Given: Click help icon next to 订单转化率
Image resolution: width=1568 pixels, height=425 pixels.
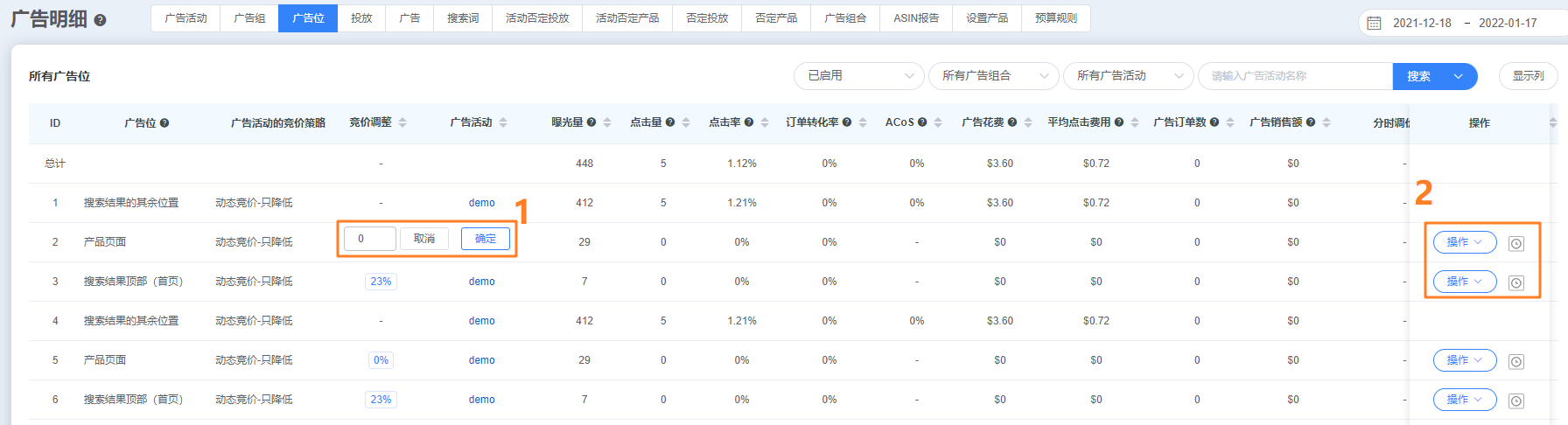Looking at the screenshot, I should [847, 122].
